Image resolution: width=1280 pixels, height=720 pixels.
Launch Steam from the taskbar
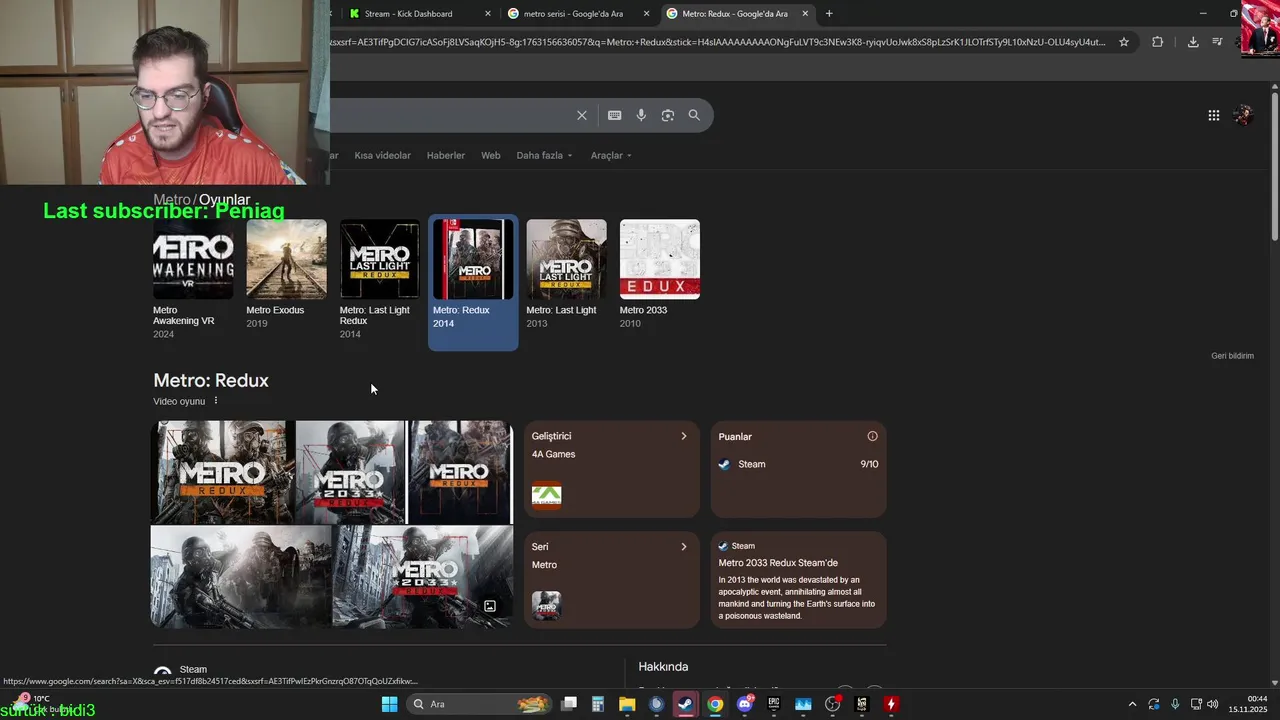click(685, 704)
